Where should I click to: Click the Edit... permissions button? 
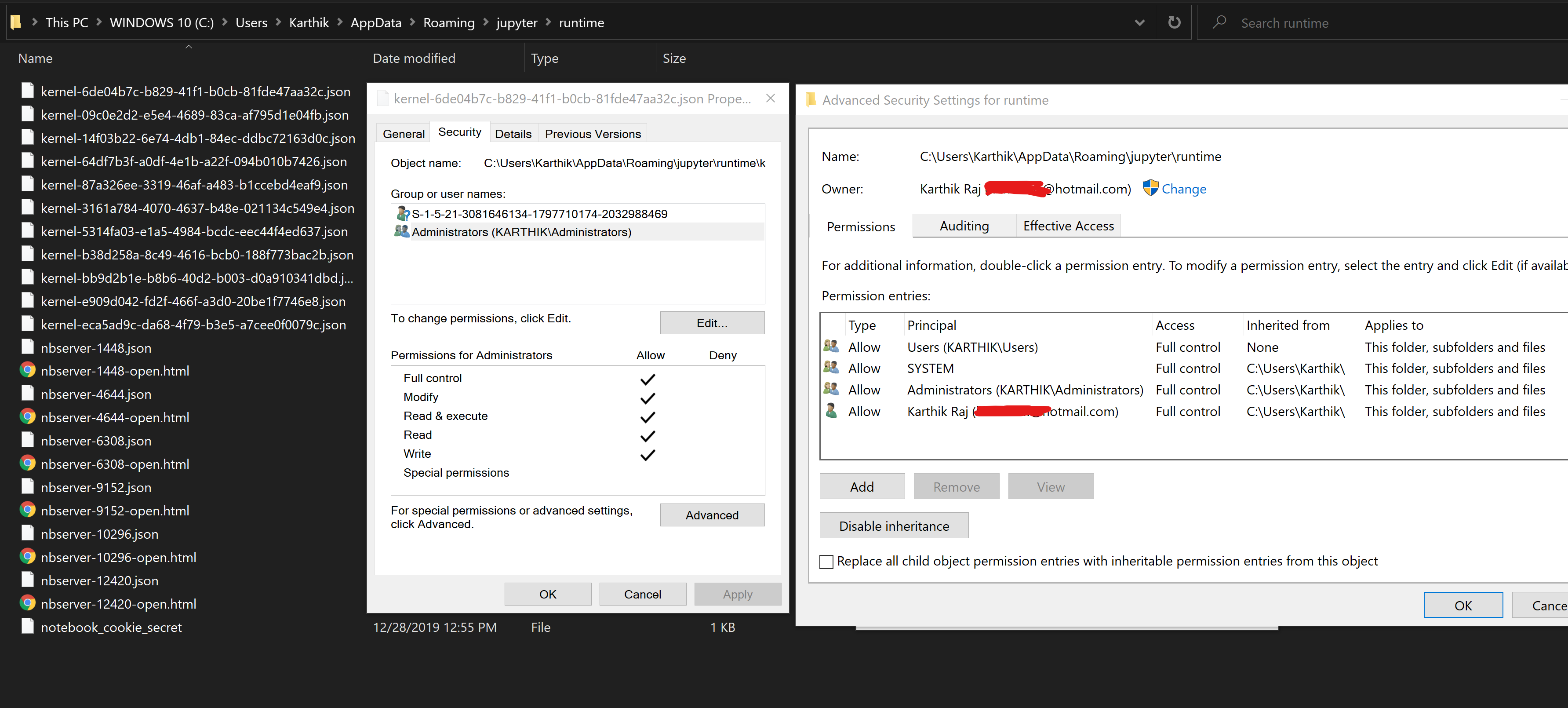click(712, 323)
